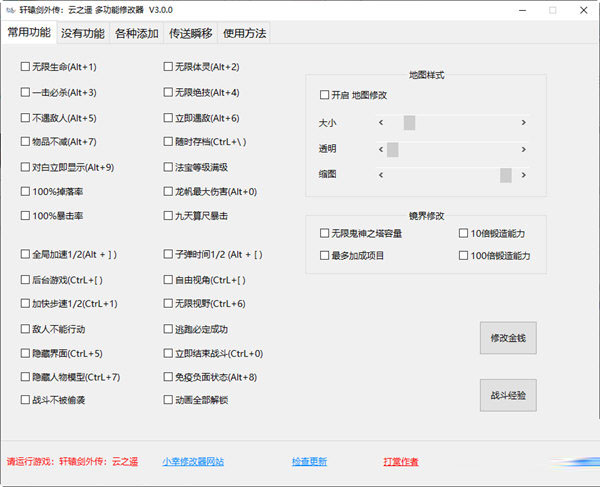Open the 打赏作者 link
The height and width of the screenshot is (487, 600).
pos(400,462)
